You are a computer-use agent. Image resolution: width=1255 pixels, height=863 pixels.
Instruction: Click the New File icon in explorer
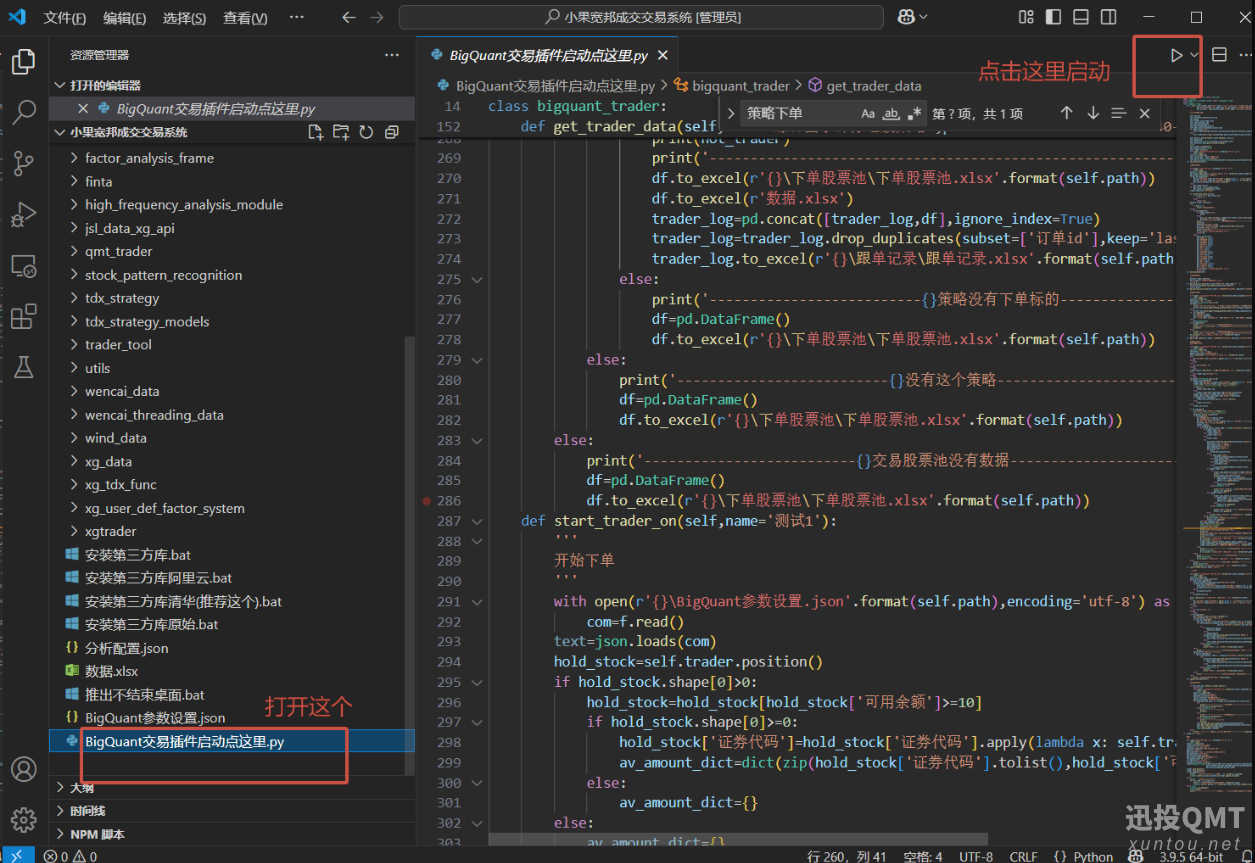pyautogui.click(x=316, y=132)
